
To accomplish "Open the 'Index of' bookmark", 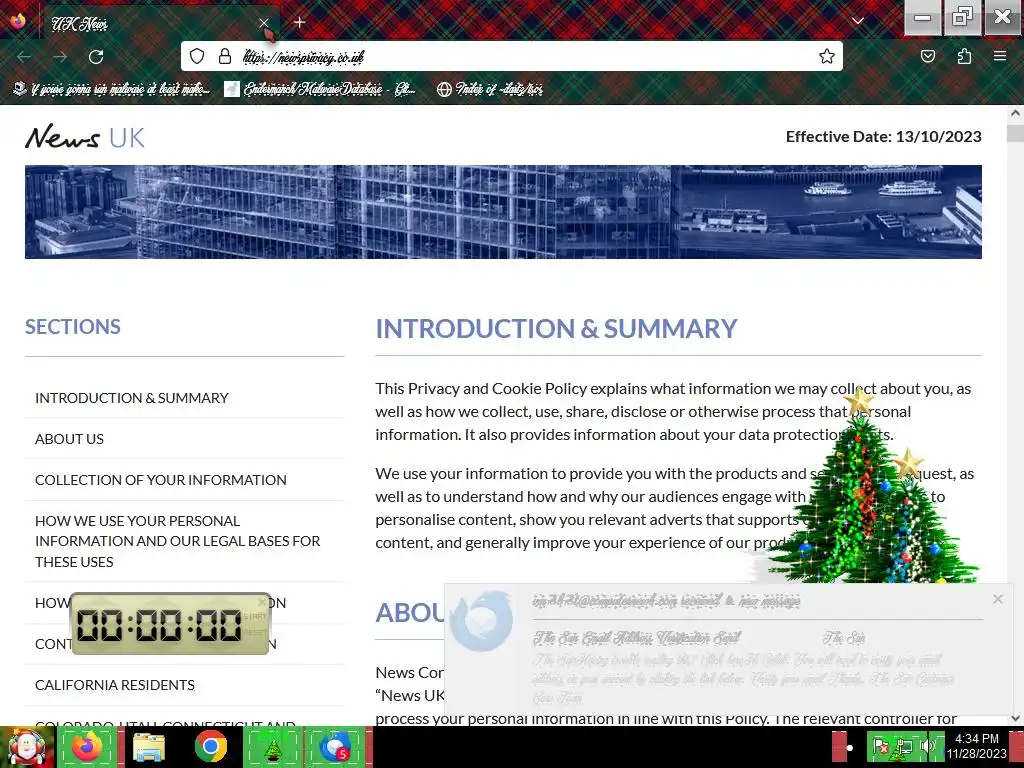I will pos(490,89).
